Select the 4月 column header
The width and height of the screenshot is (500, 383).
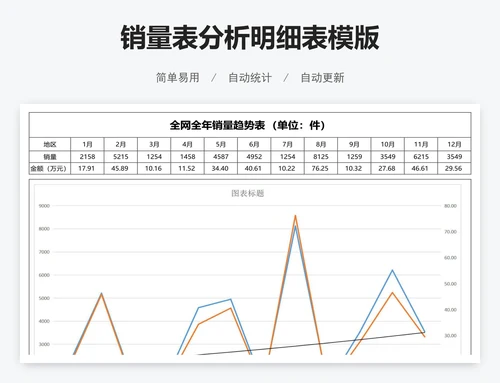point(187,144)
